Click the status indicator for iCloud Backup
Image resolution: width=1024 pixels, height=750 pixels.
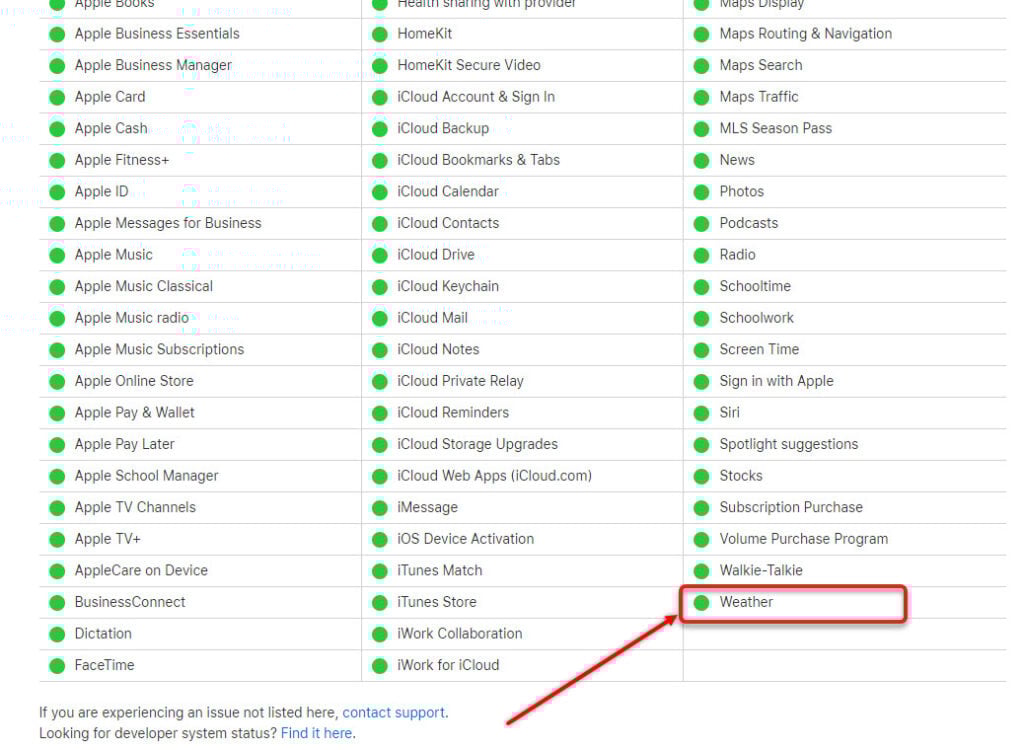pyautogui.click(x=380, y=128)
